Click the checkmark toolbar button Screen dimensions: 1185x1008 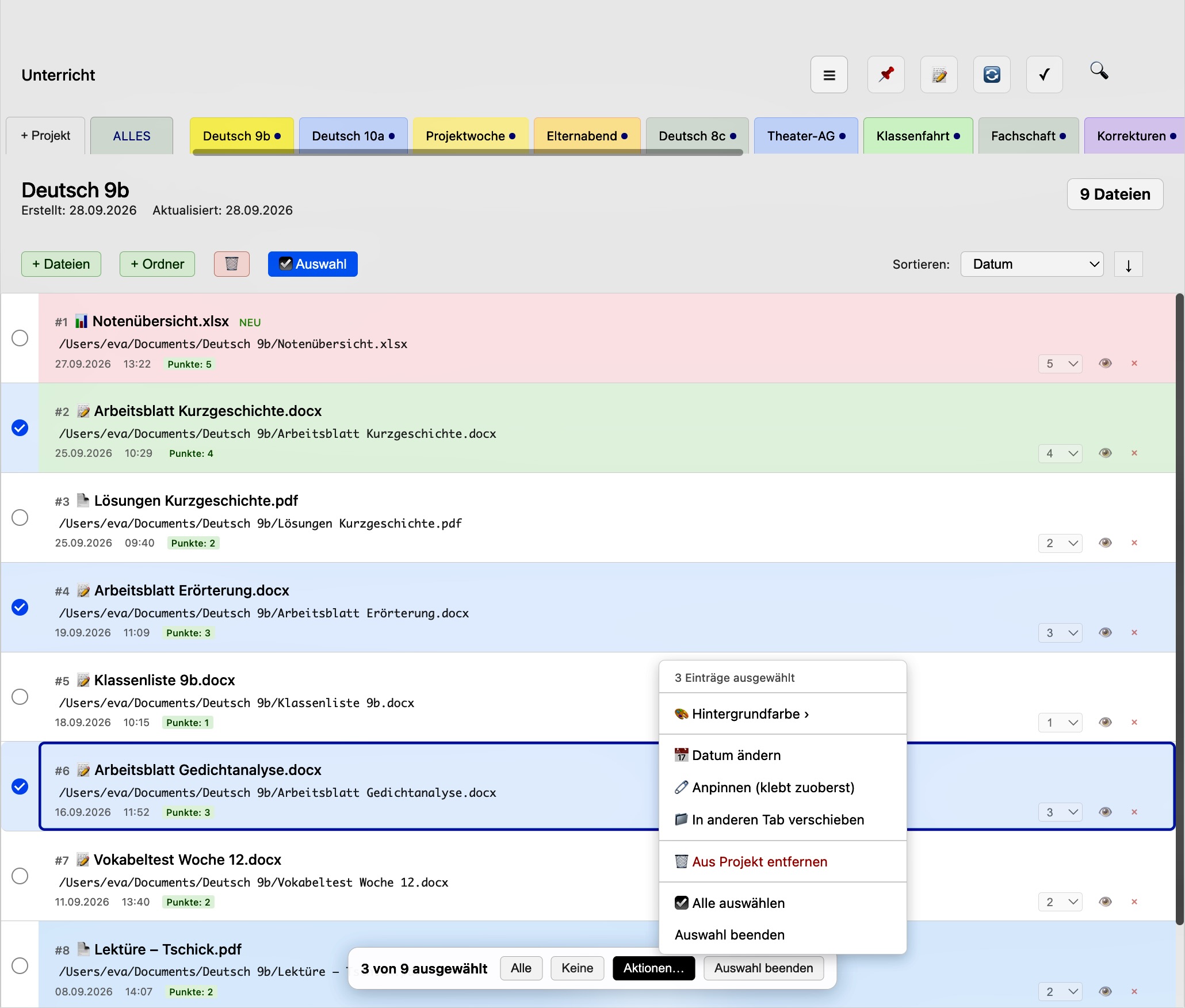click(1045, 75)
